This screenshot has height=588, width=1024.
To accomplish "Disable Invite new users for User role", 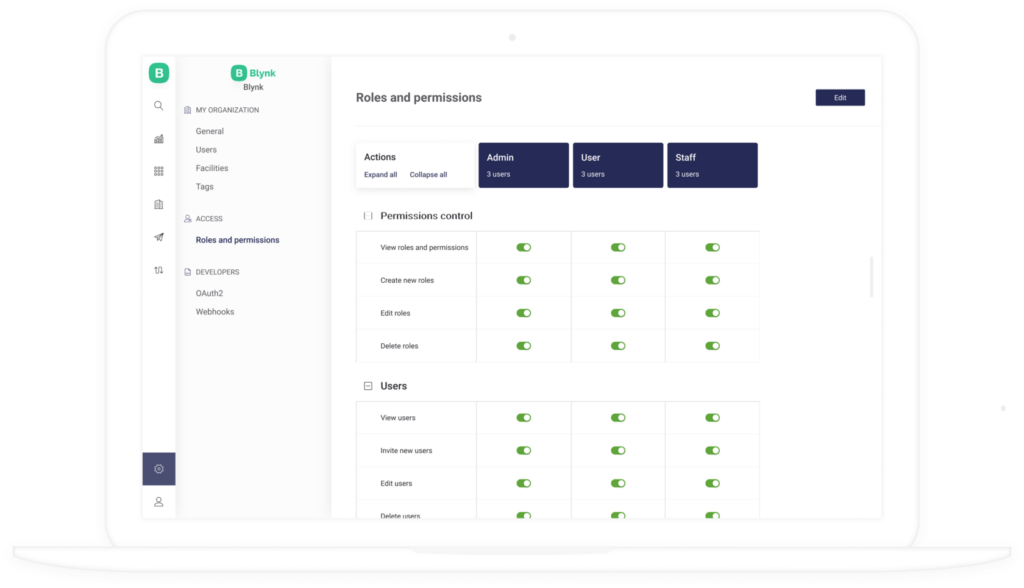I will [x=618, y=450].
